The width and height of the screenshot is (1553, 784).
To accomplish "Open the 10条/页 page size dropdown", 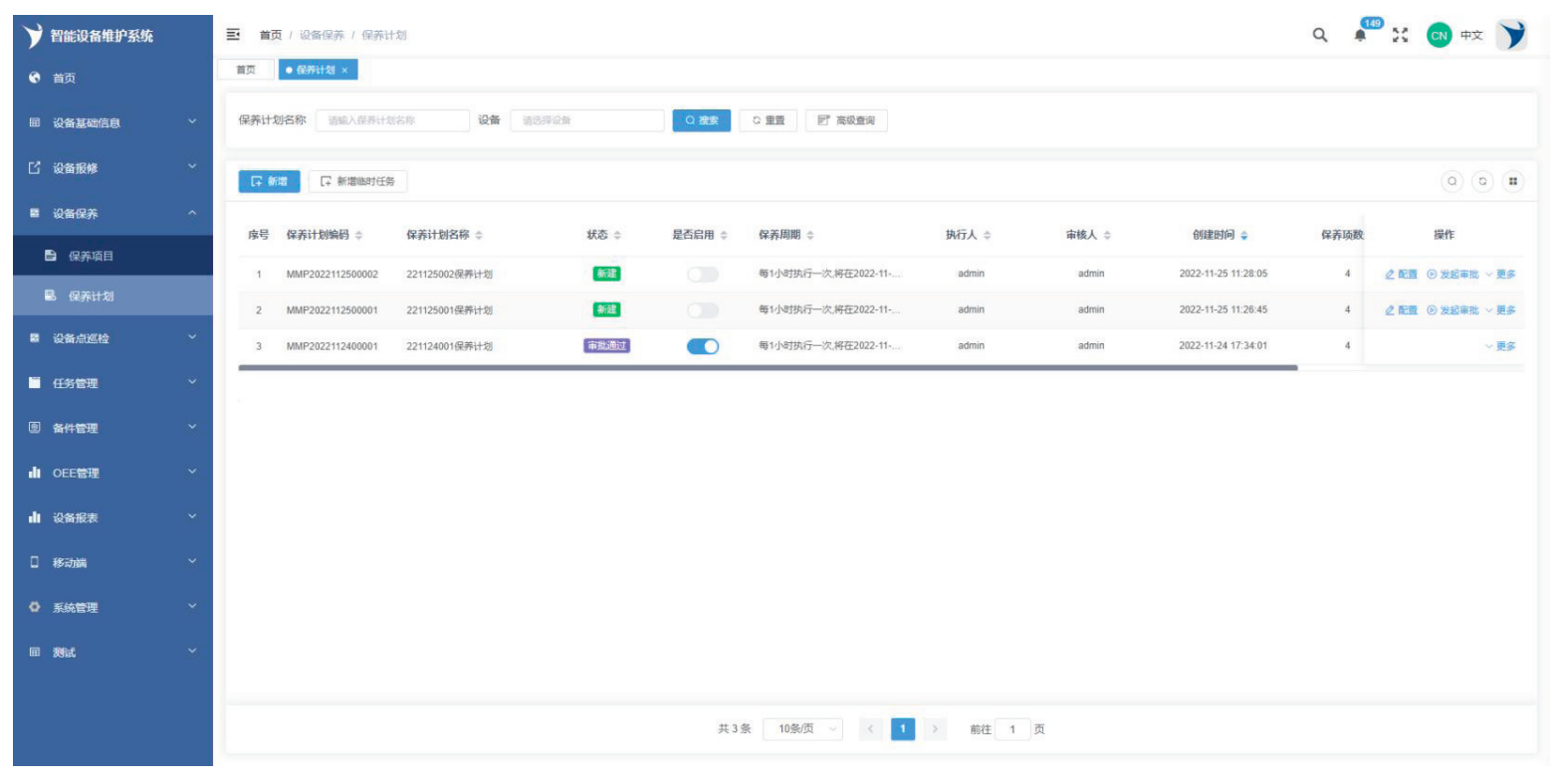I will [x=802, y=729].
